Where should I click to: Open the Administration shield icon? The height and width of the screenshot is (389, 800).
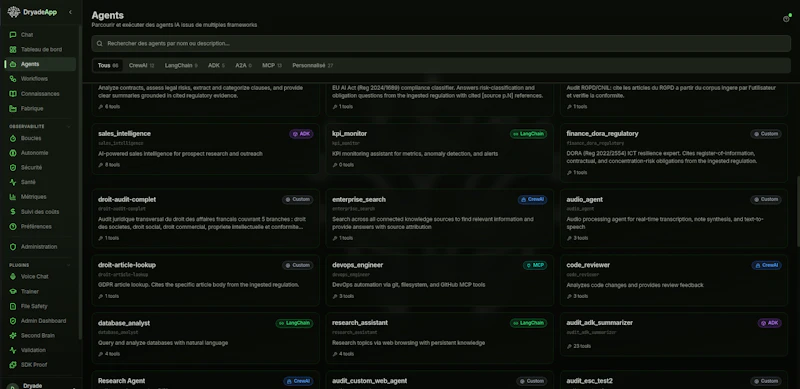point(13,247)
